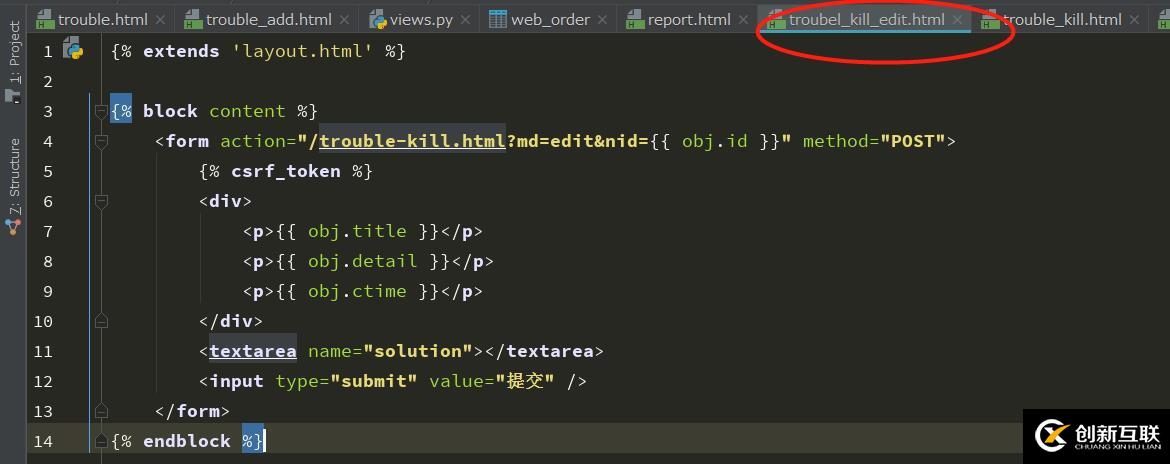1170x464 pixels.
Task: Click obj.ctime on line 9
Action: (357, 291)
